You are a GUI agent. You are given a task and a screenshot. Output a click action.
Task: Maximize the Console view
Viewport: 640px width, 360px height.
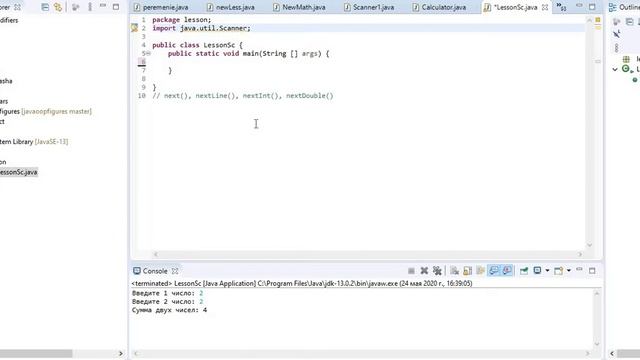592,271
